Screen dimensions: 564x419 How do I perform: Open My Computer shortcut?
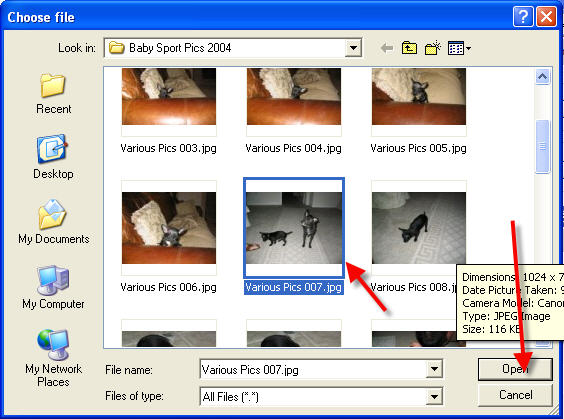pos(53,287)
